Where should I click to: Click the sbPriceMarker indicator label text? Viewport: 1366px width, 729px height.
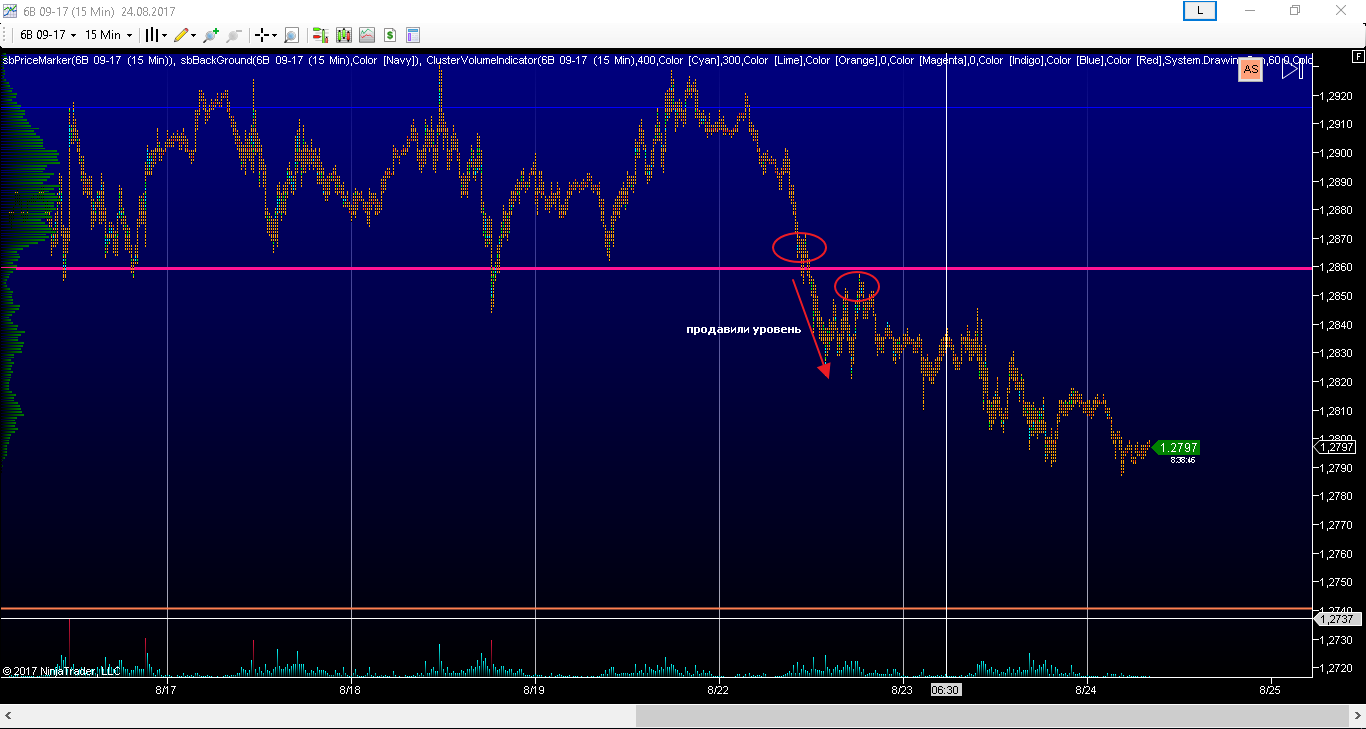[88, 60]
